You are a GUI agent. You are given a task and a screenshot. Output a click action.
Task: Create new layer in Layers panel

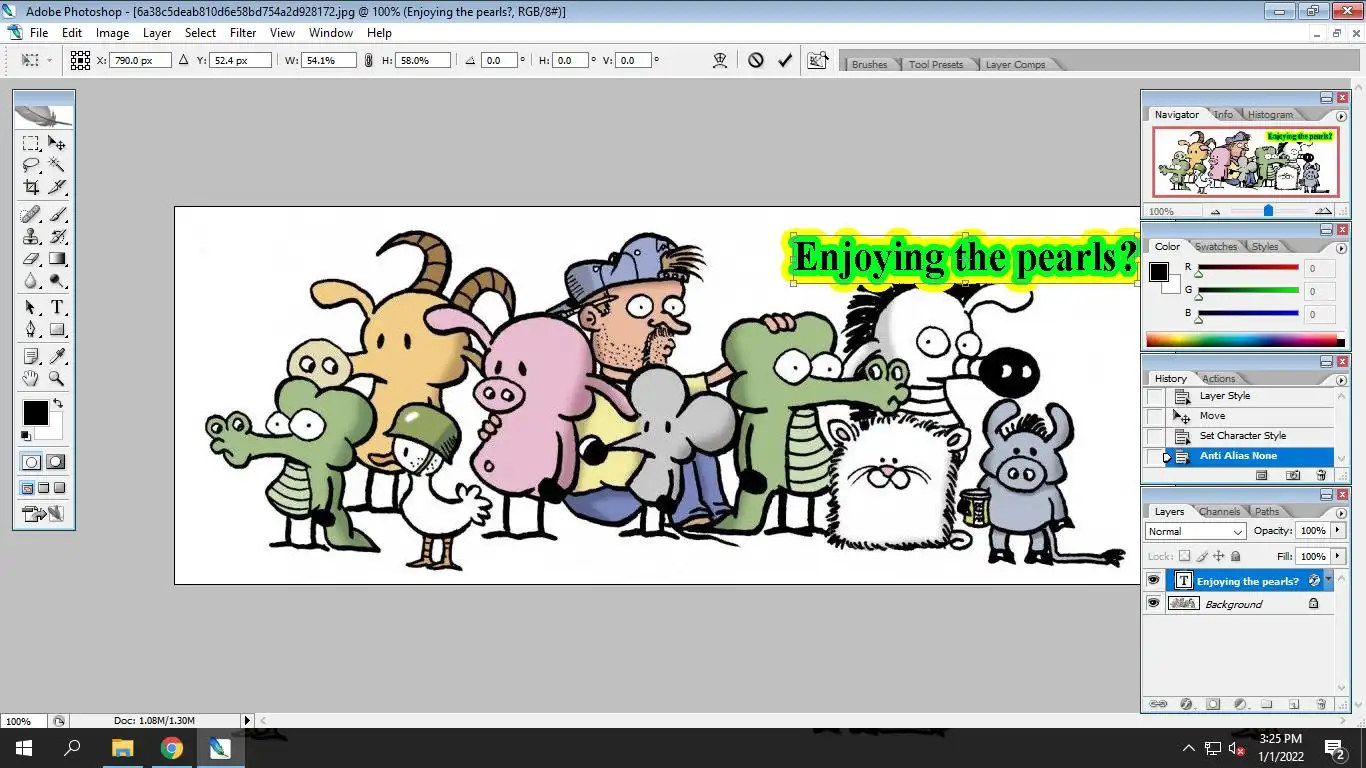tap(1293, 704)
